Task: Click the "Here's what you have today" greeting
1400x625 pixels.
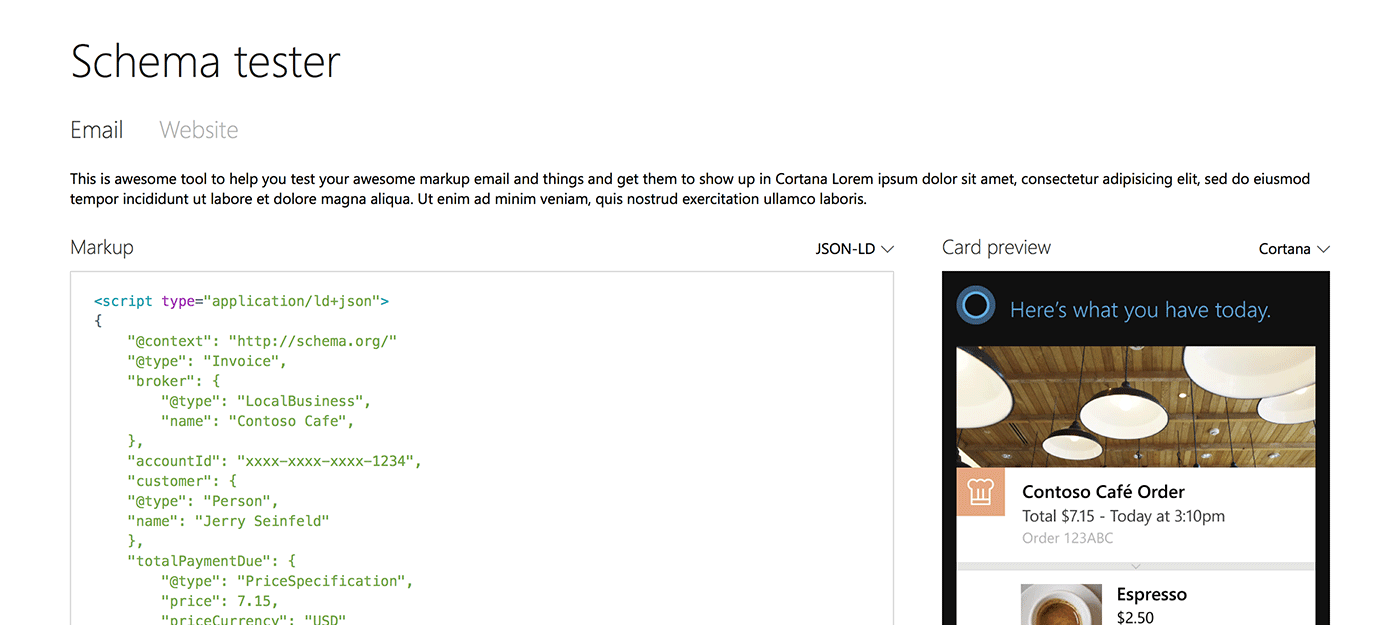Action: click(1140, 310)
